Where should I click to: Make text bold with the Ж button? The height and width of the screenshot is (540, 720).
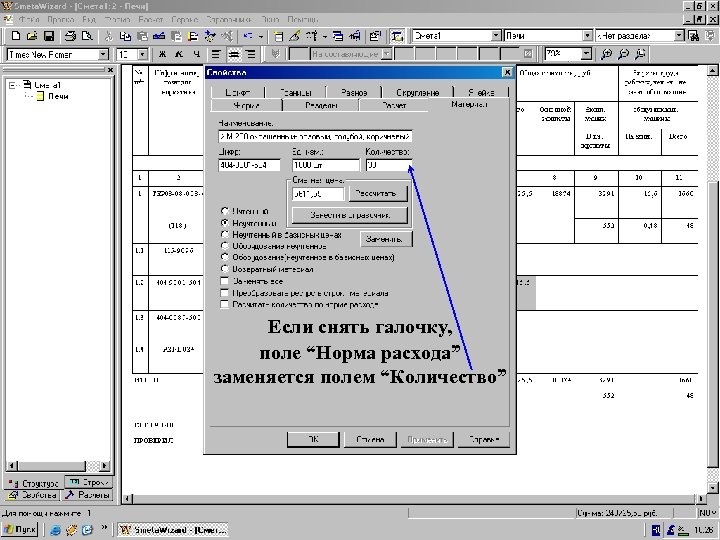162,54
